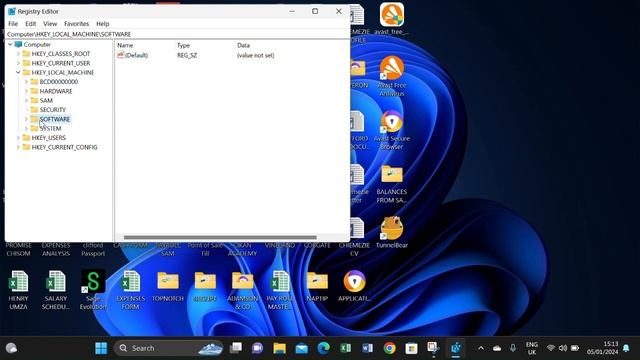Select the Avast Secure Browser desktop icon
Image resolution: width=640 pixels, height=360 pixels.
tap(392, 130)
